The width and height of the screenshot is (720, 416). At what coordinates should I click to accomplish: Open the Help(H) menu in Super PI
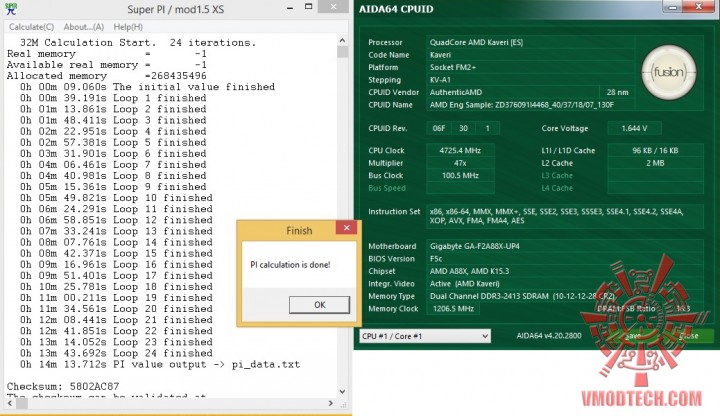[x=128, y=27]
